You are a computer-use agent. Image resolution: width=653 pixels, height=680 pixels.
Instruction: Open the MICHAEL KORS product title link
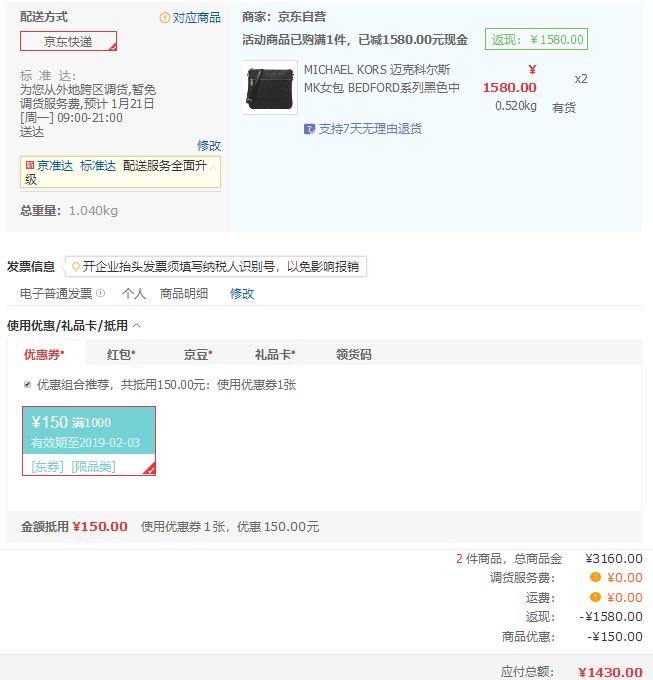click(x=382, y=79)
